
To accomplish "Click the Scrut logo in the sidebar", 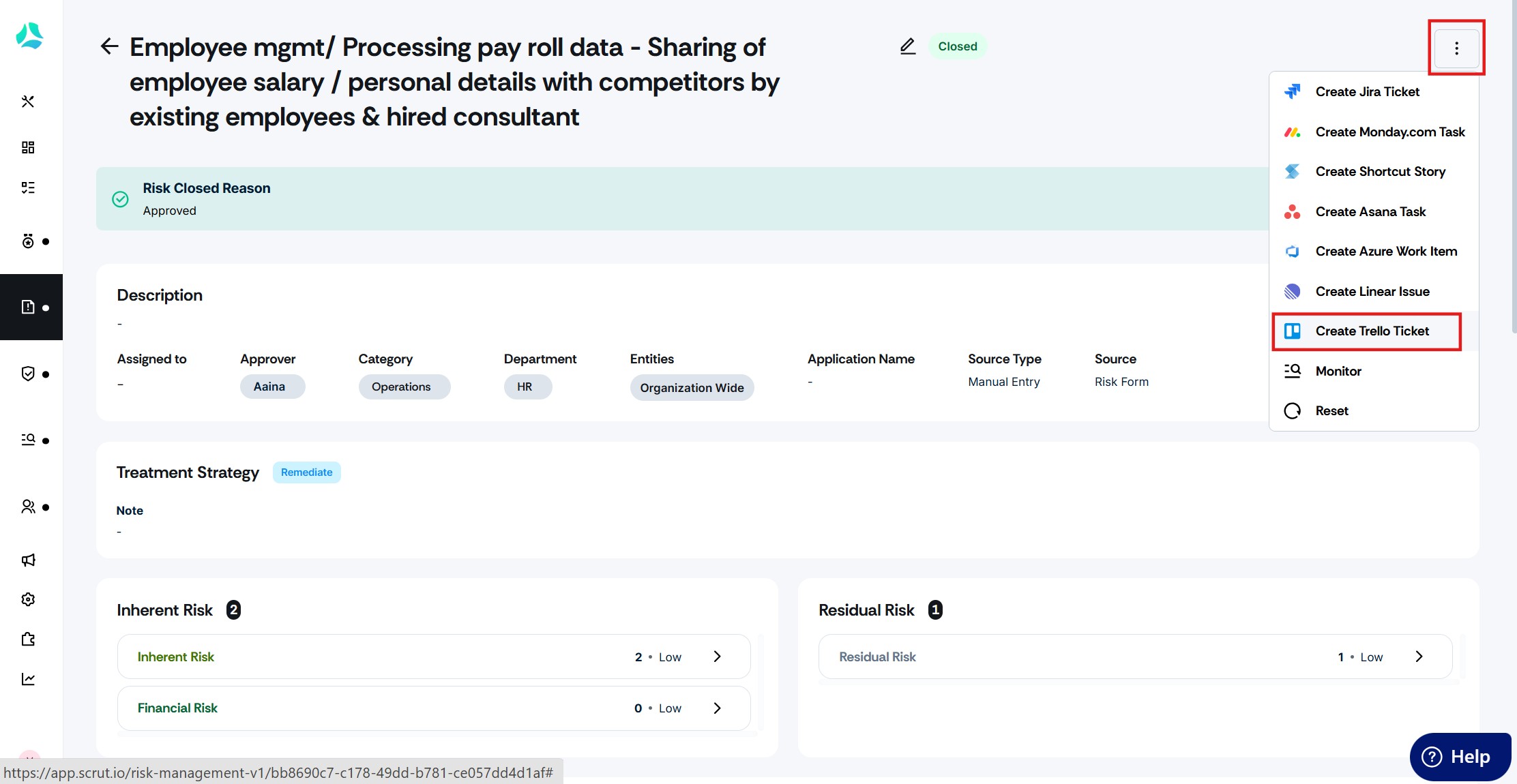I will [29, 35].
